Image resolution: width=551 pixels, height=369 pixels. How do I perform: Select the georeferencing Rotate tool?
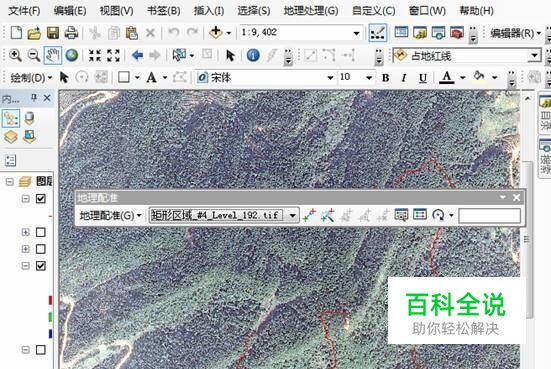tap(438, 215)
